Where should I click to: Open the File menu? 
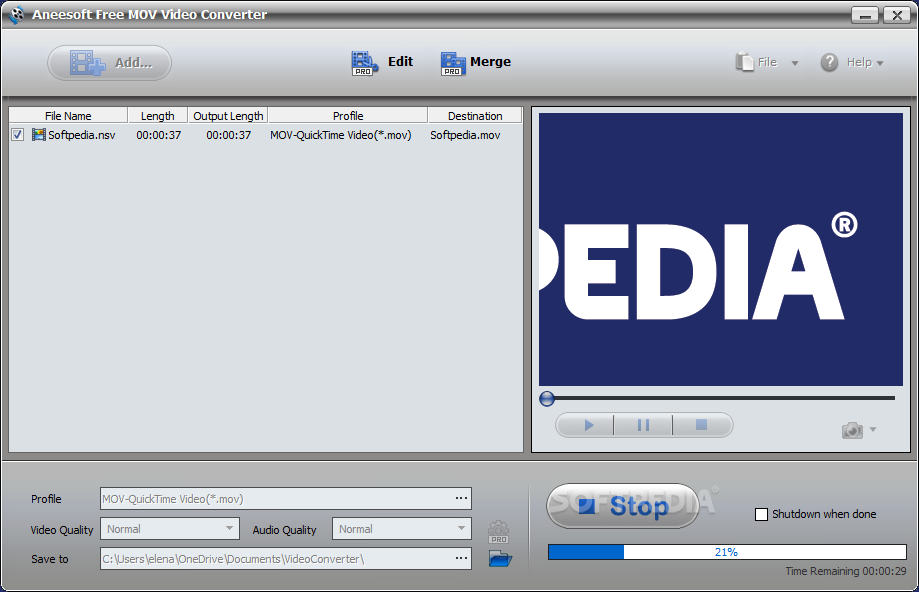tap(767, 62)
